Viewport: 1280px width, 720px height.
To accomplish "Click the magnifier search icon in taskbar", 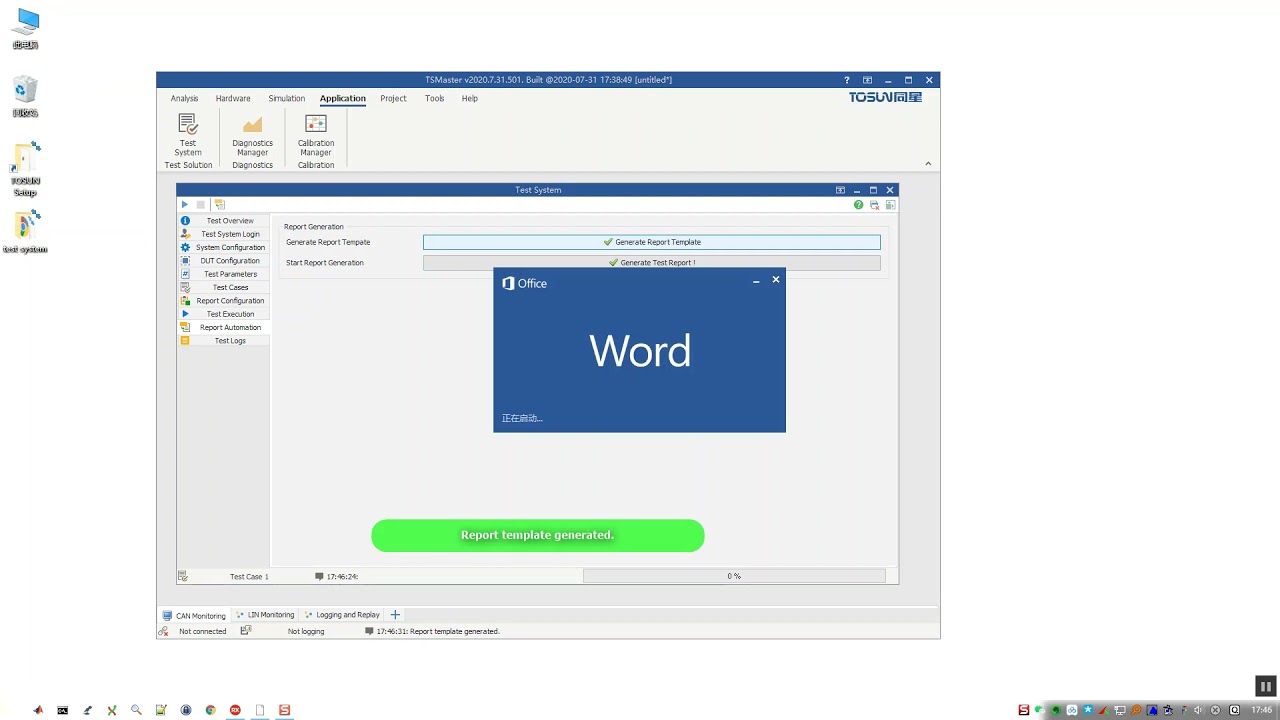I will point(136,710).
